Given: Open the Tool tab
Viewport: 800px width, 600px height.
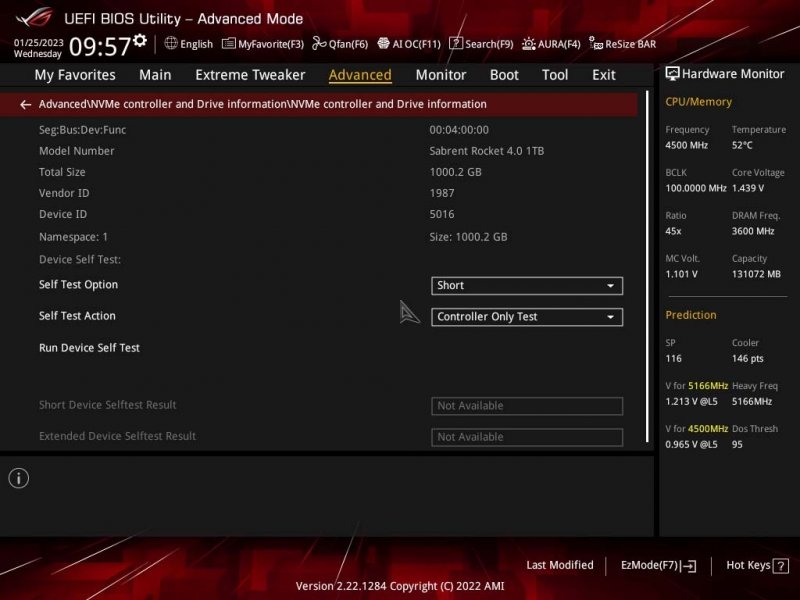Looking at the screenshot, I should [555, 75].
